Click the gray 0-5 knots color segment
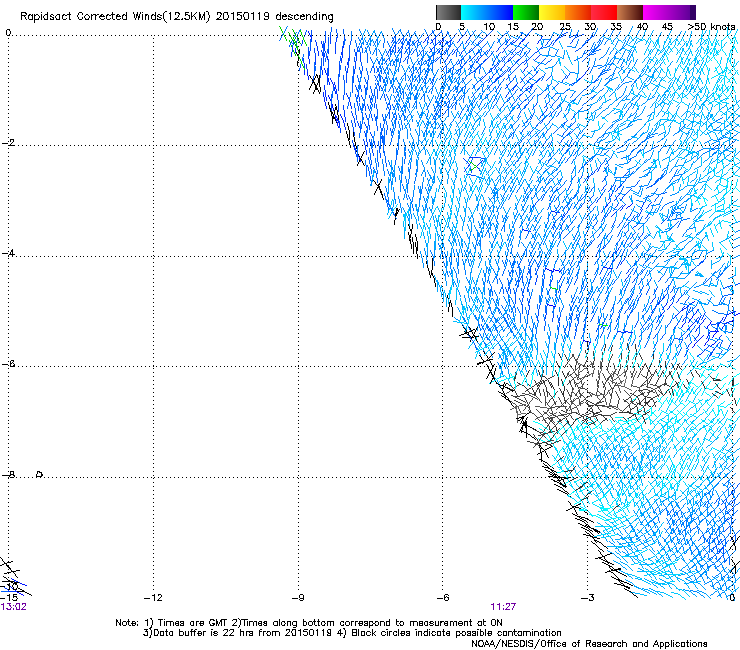The width and height of the screenshot is (740, 650). click(x=448, y=12)
